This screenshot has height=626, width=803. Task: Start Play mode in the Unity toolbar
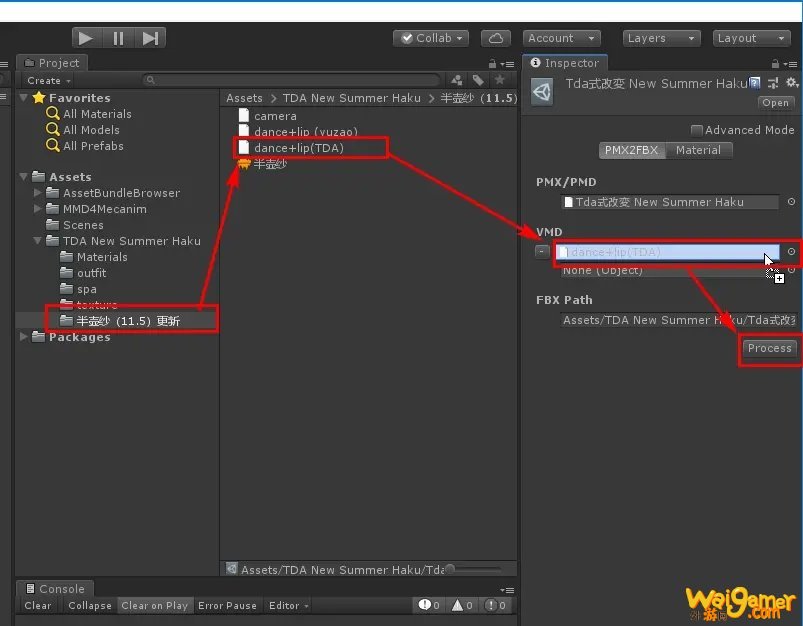(x=86, y=38)
